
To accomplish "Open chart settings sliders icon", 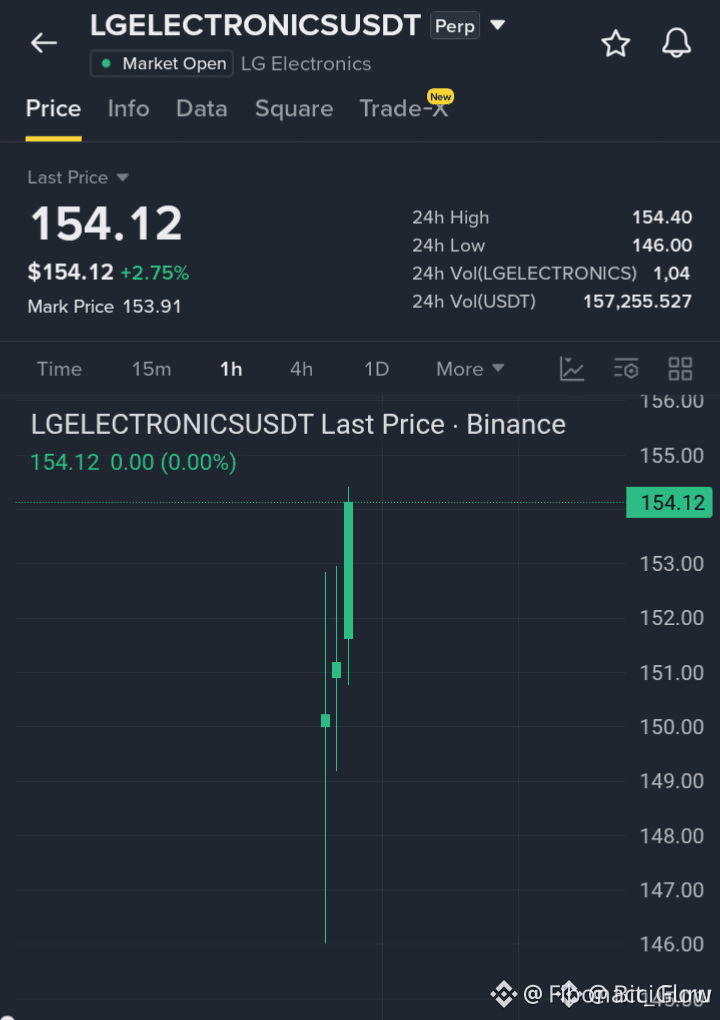I will point(626,369).
